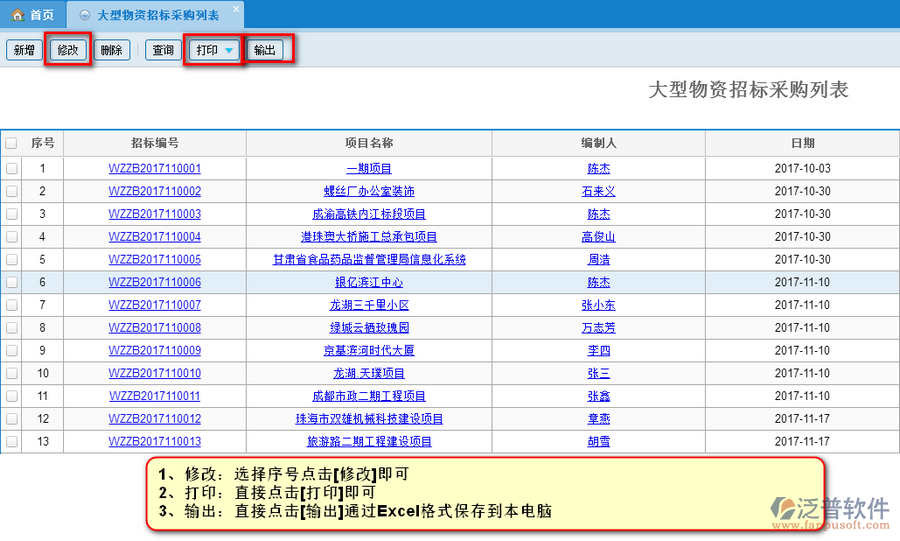Image resolution: width=900 pixels, height=541 pixels.
Task: Open bid number WZZB2017110009 link
Action: [x=155, y=351]
